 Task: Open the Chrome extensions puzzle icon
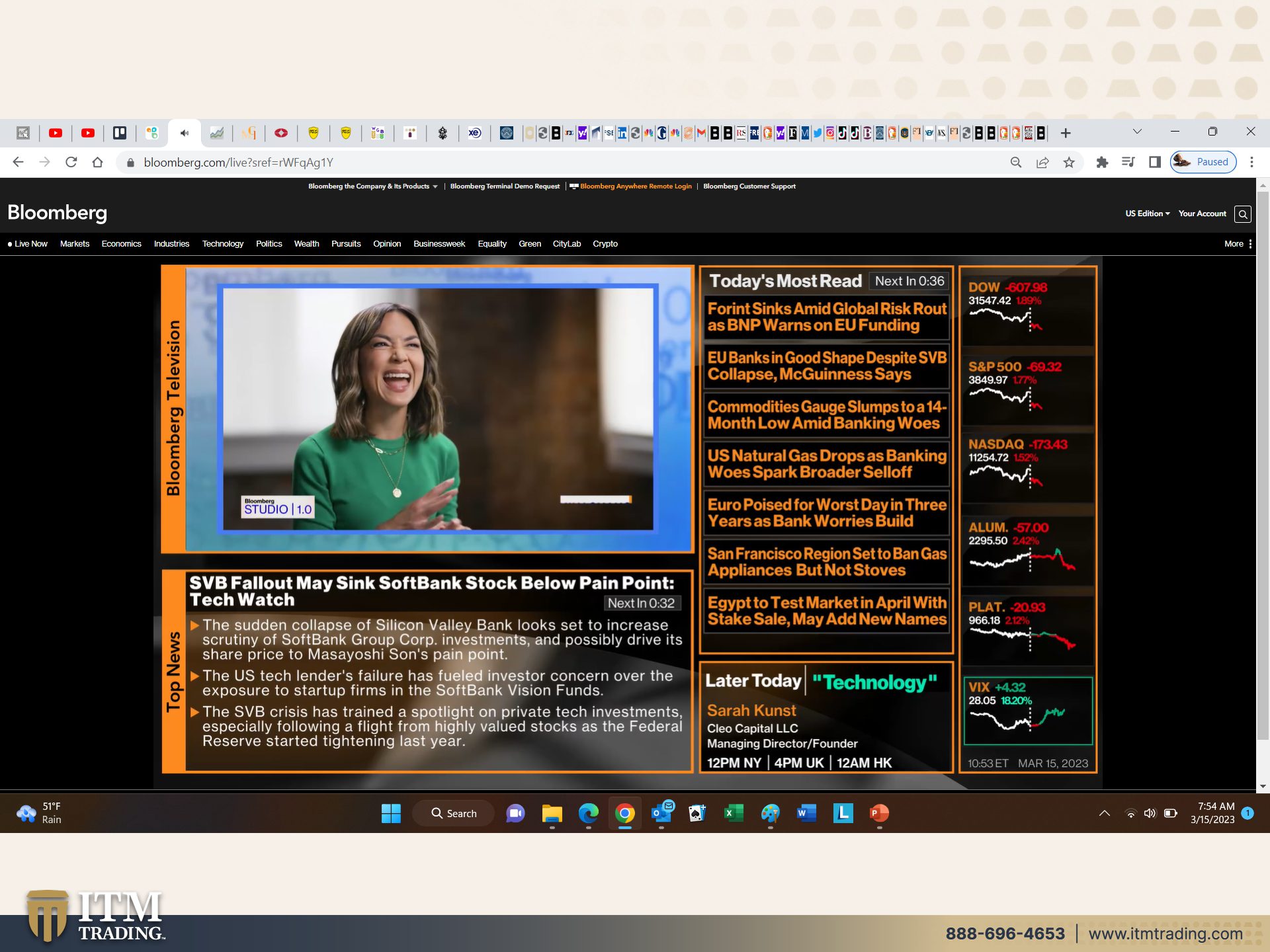coord(1102,162)
